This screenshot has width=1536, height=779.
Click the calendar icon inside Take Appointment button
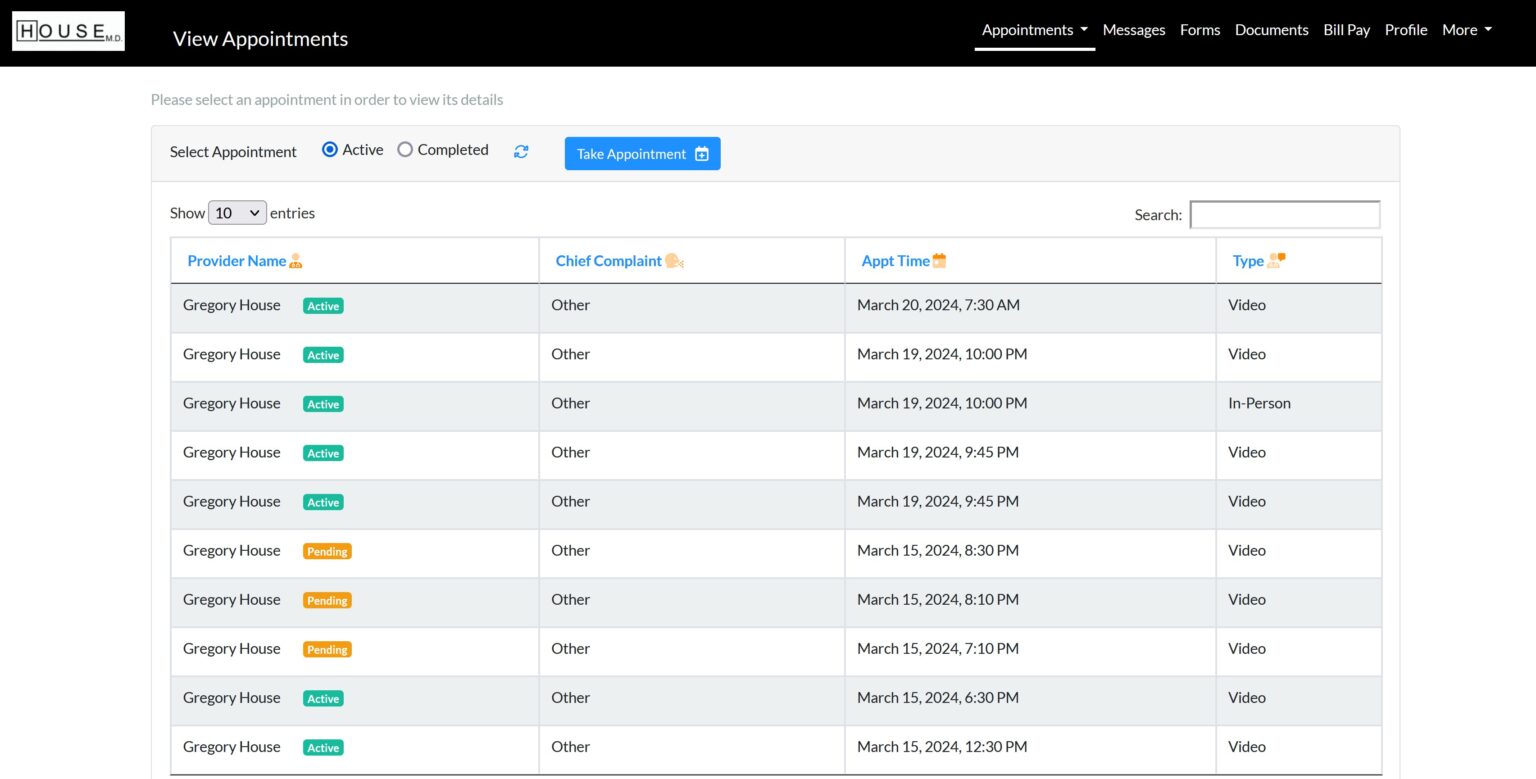coord(701,153)
